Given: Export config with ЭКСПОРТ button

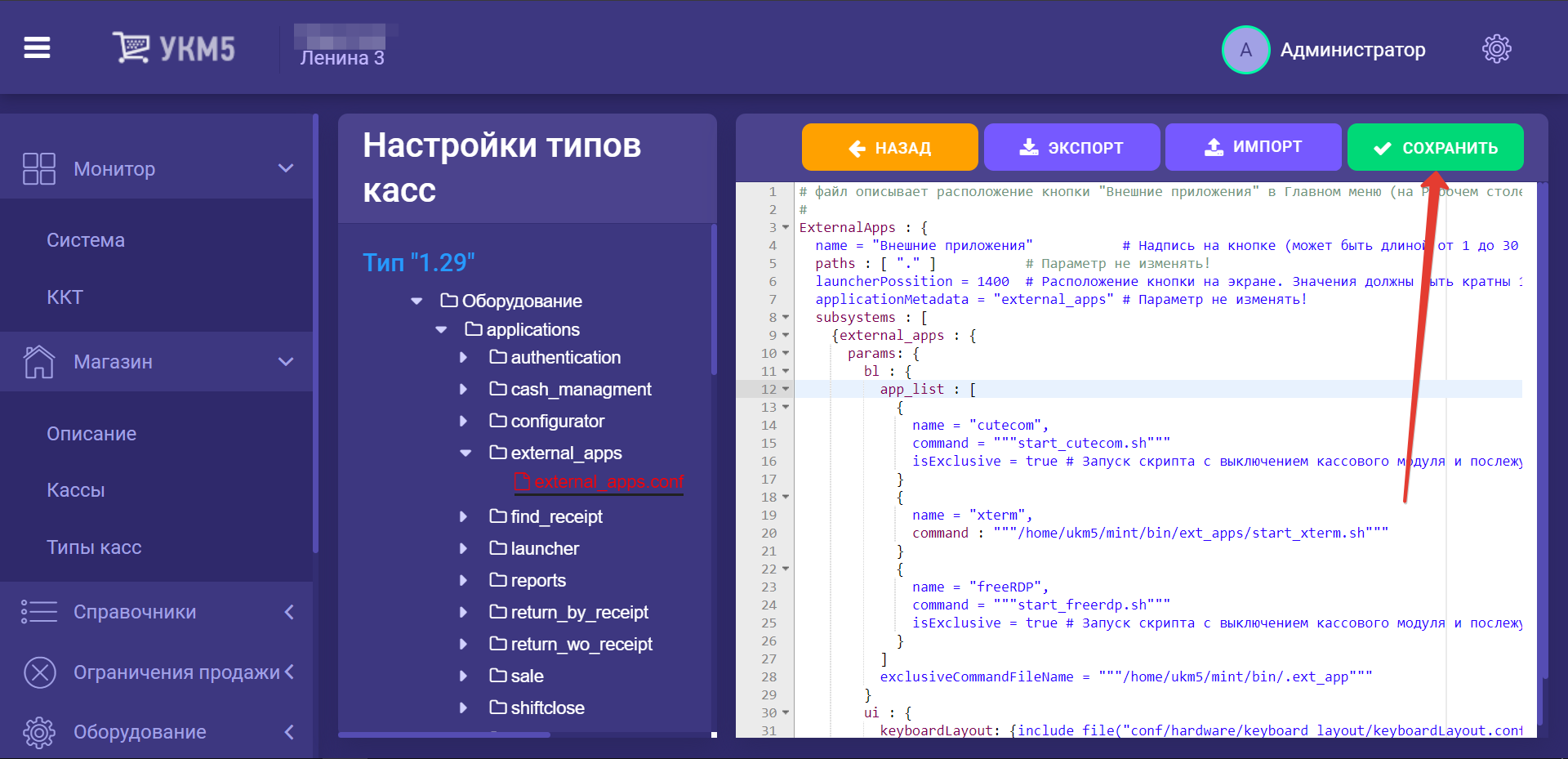Looking at the screenshot, I should pyautogui.click(x=1071, y=147).
